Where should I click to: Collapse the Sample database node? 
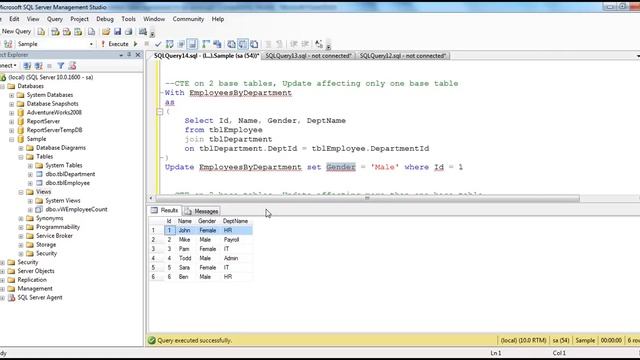point(11,139)
